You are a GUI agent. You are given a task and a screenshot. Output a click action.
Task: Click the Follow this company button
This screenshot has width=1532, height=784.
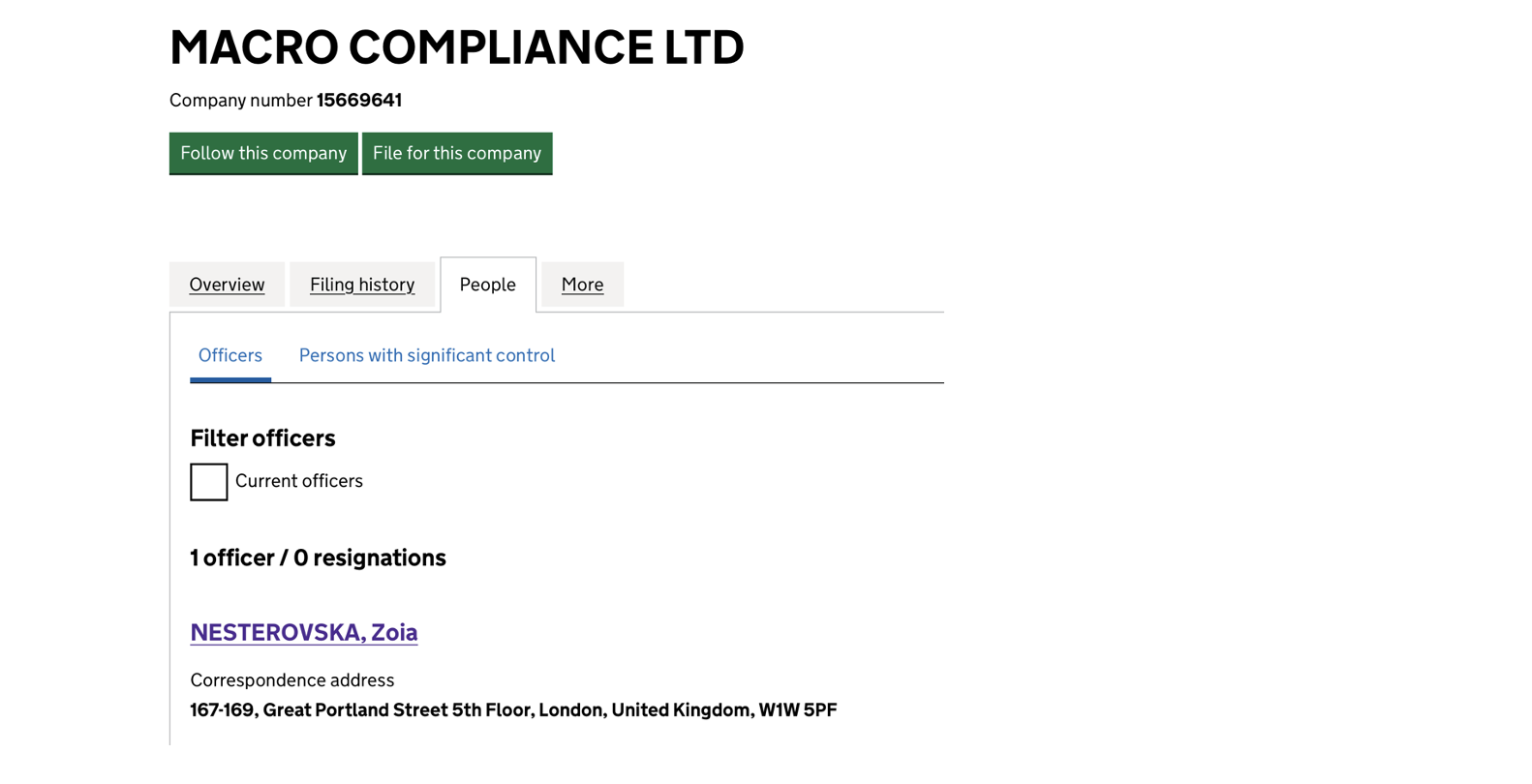(x=263, y=153)
